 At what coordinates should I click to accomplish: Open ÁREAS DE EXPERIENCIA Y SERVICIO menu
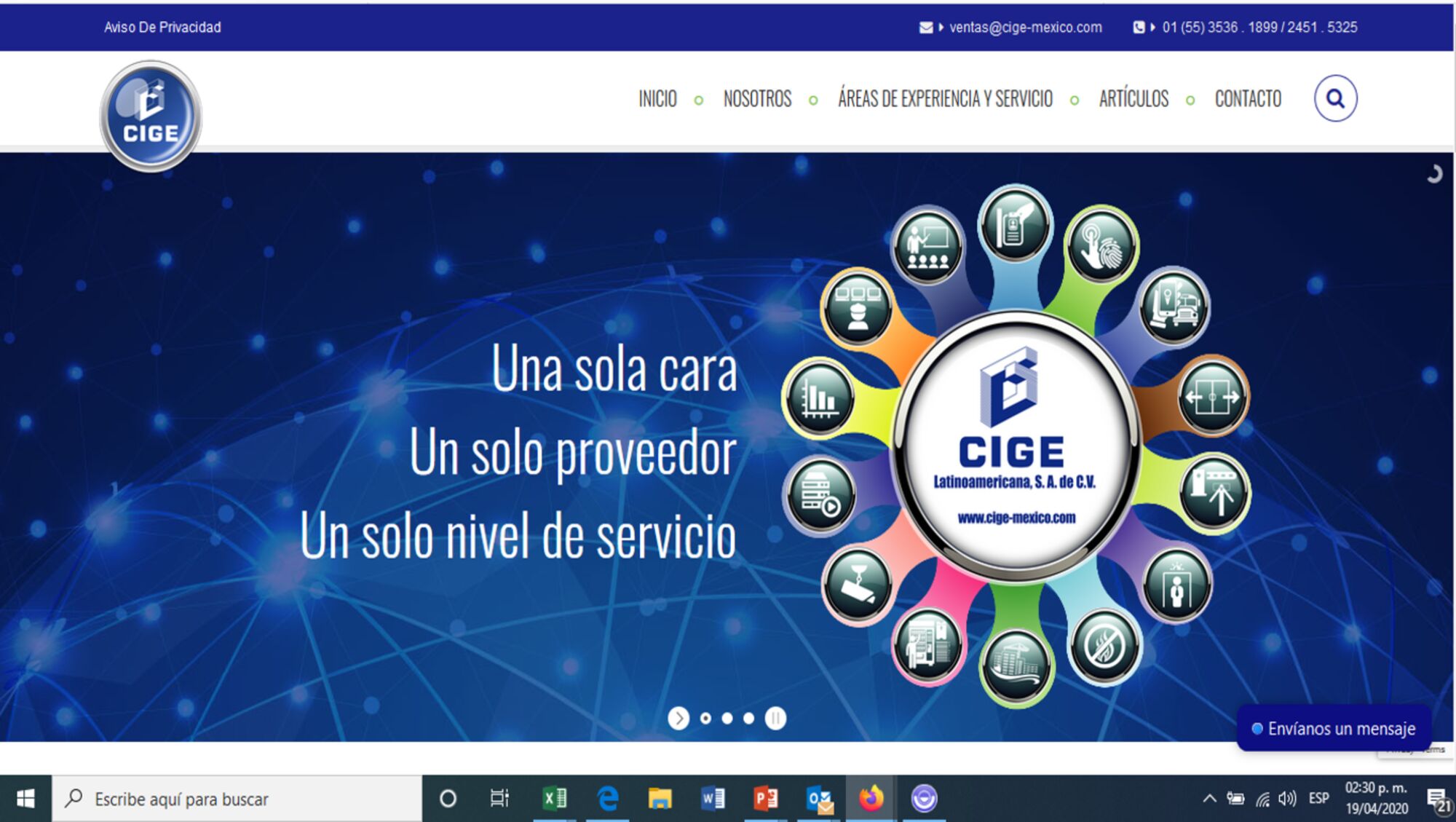point(944,99)
